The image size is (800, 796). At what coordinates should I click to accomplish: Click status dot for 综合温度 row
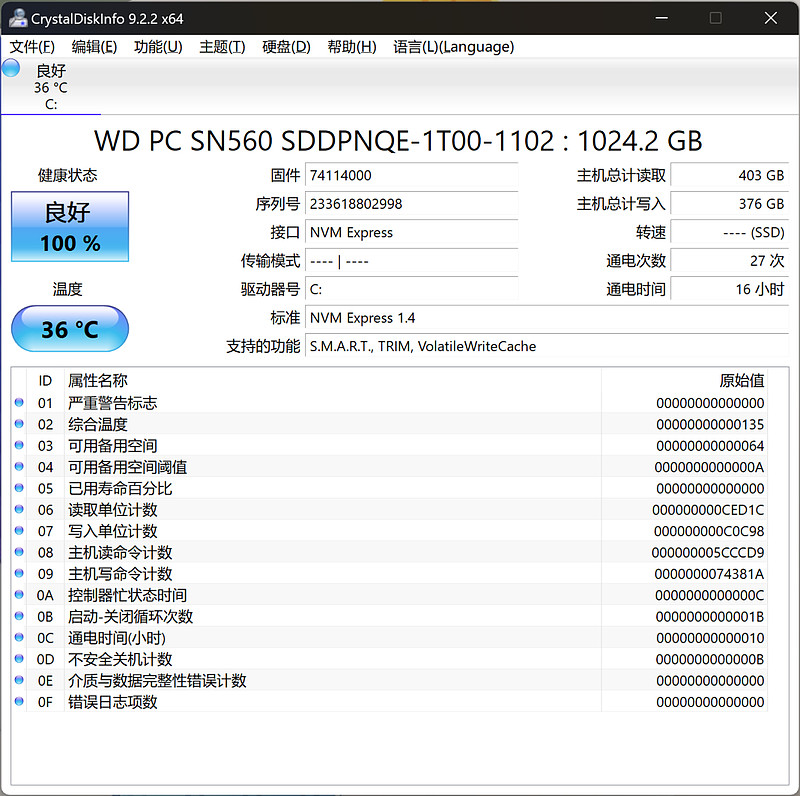19,424
